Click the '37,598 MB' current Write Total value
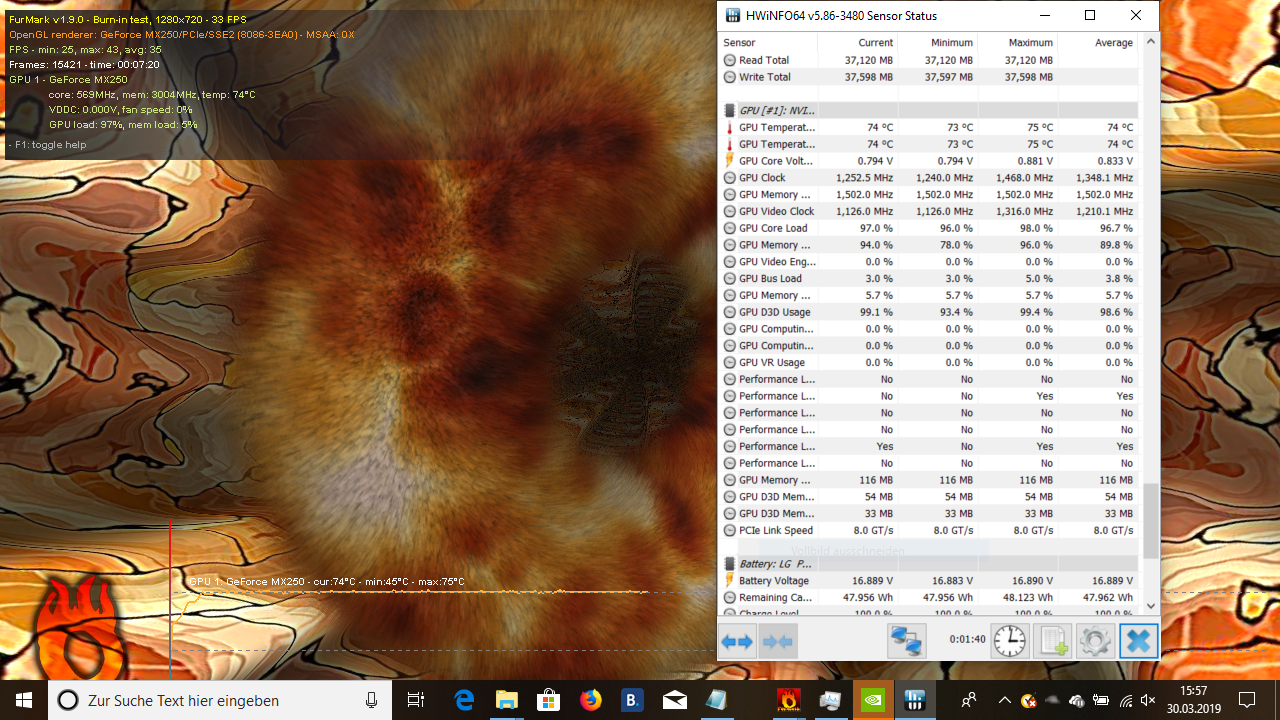 pos(869,77)
